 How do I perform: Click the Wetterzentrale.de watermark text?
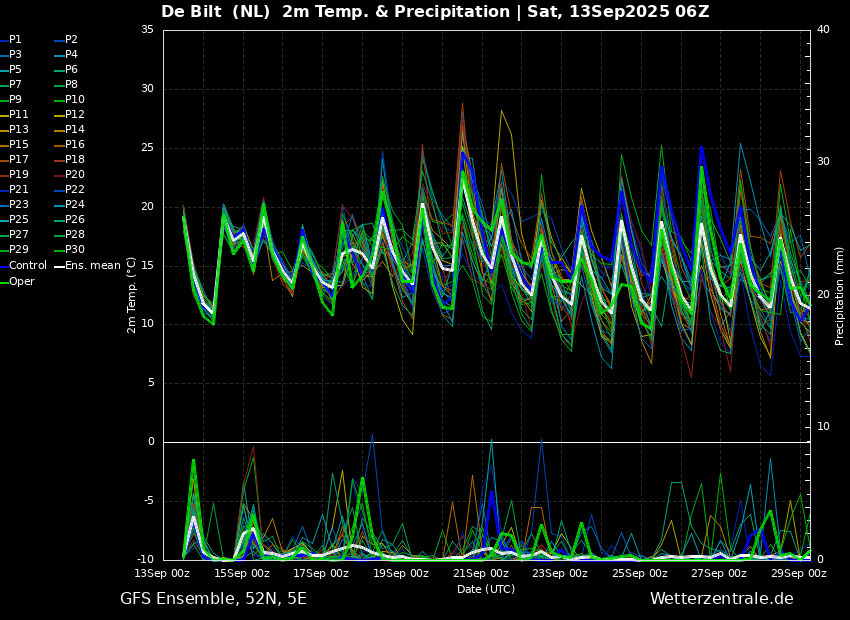point(722,599)
